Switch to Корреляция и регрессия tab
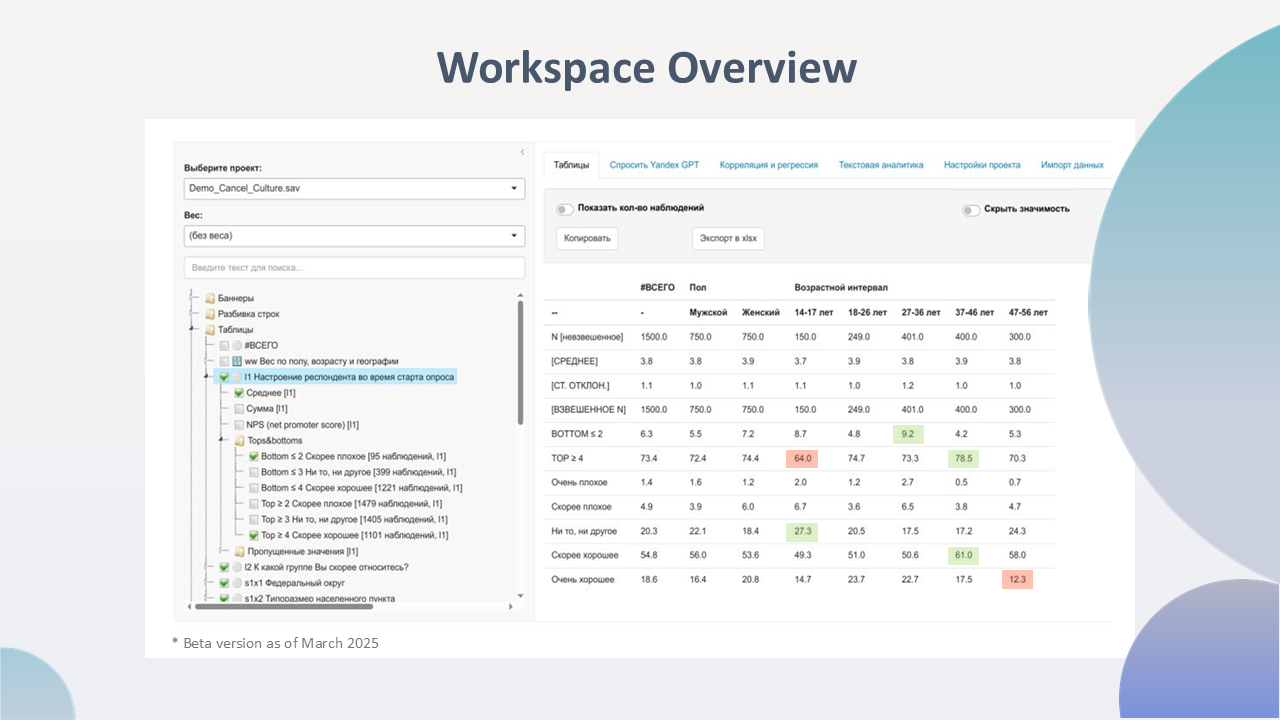Image resolution: width=1280 pixels, height=720 pixels. coord(769,165)
